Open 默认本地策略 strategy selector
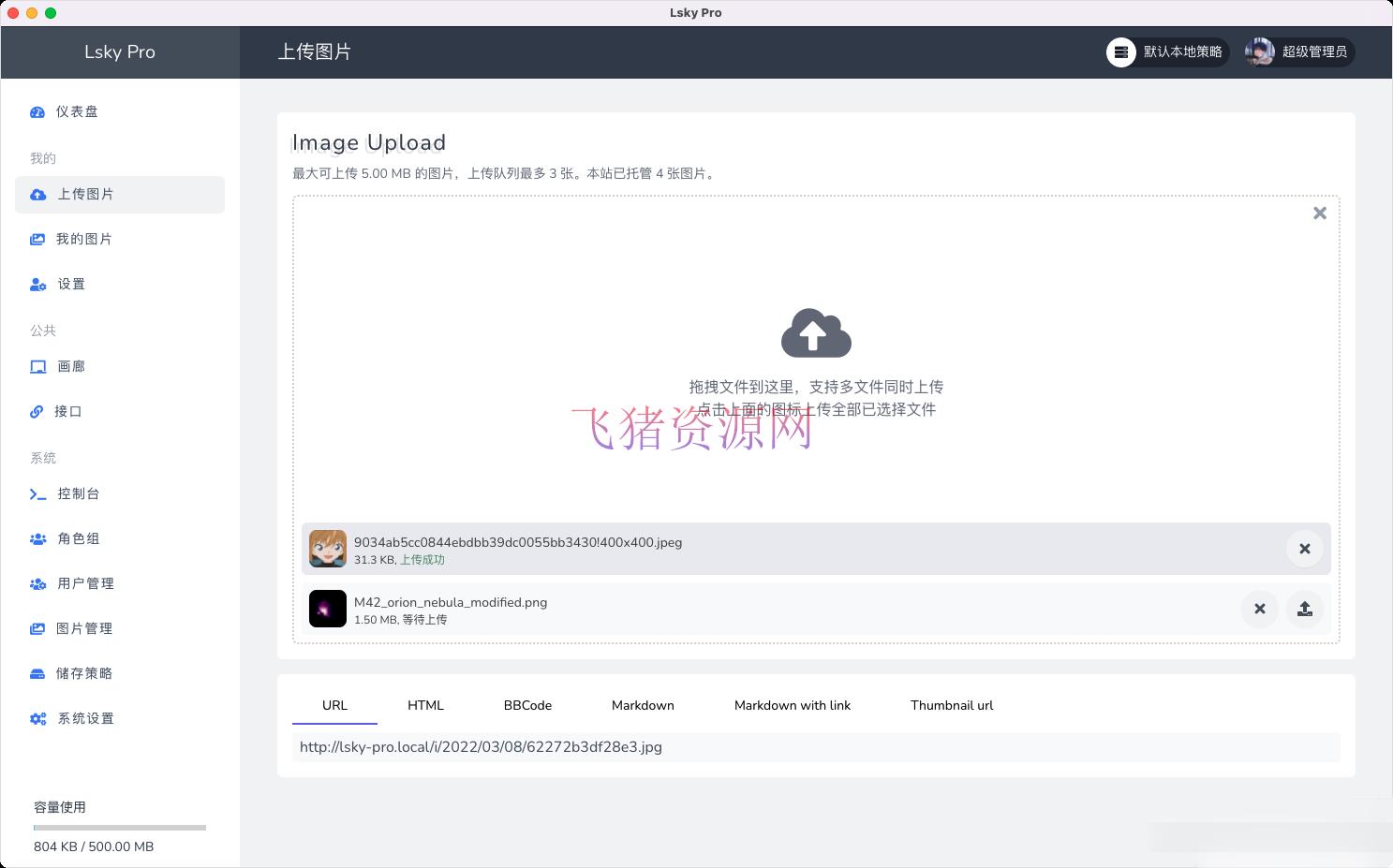1393x868 pixels. tap(1167, 52)
